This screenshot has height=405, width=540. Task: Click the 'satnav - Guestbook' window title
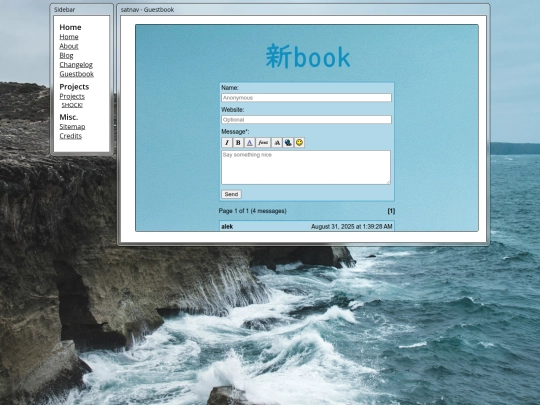[147, 10]
